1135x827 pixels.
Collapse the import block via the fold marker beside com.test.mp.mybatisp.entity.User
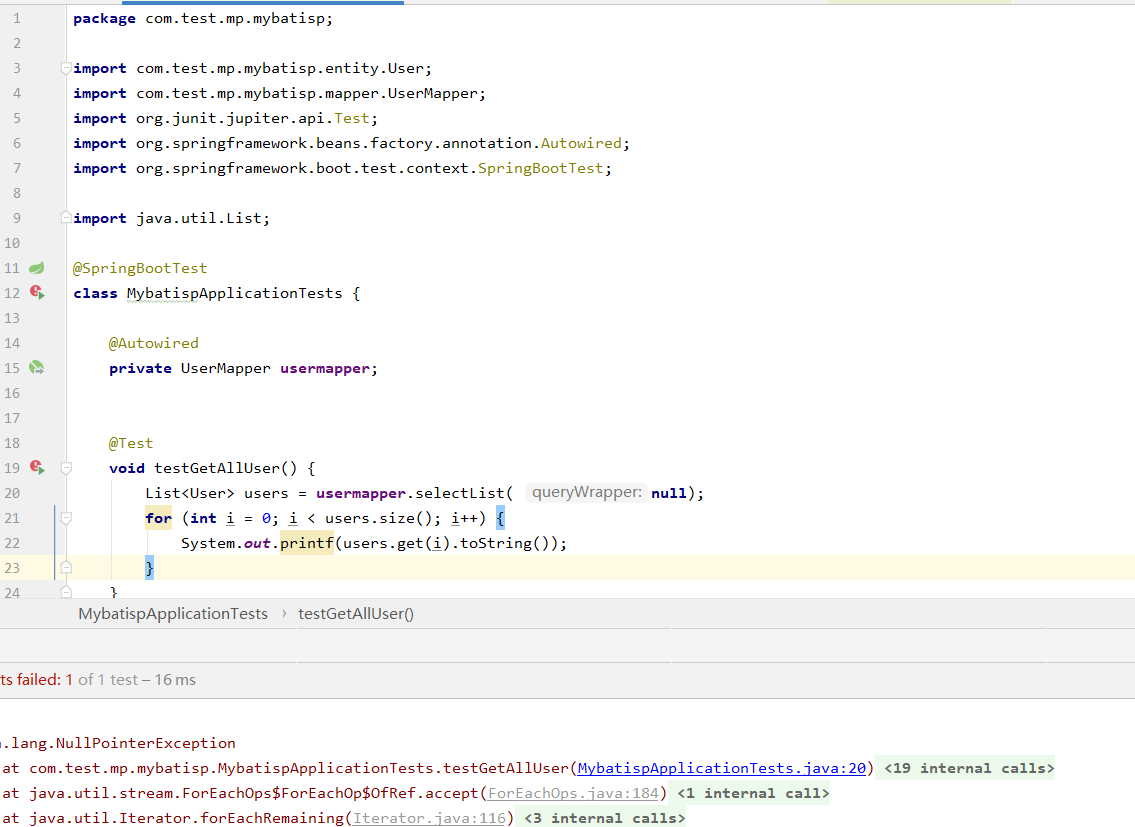(x=66, y=68)
